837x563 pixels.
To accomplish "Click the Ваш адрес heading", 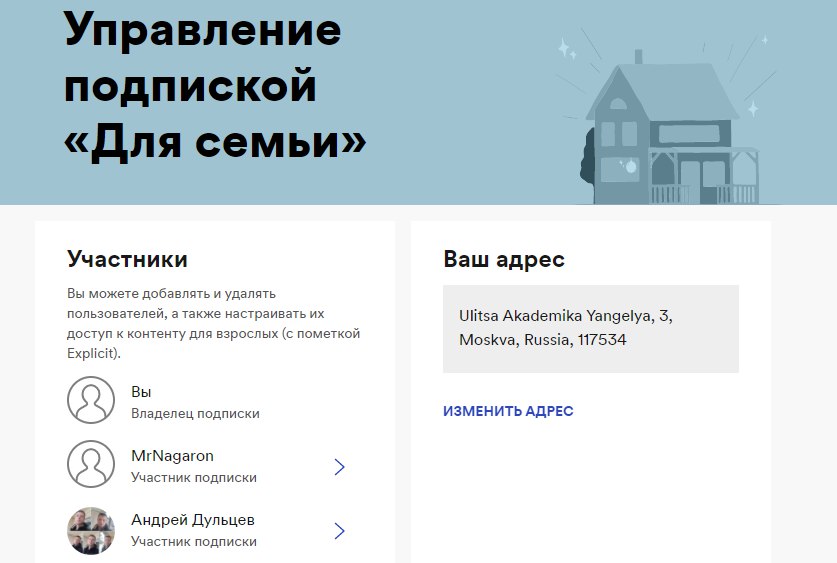I will [504, 259].
